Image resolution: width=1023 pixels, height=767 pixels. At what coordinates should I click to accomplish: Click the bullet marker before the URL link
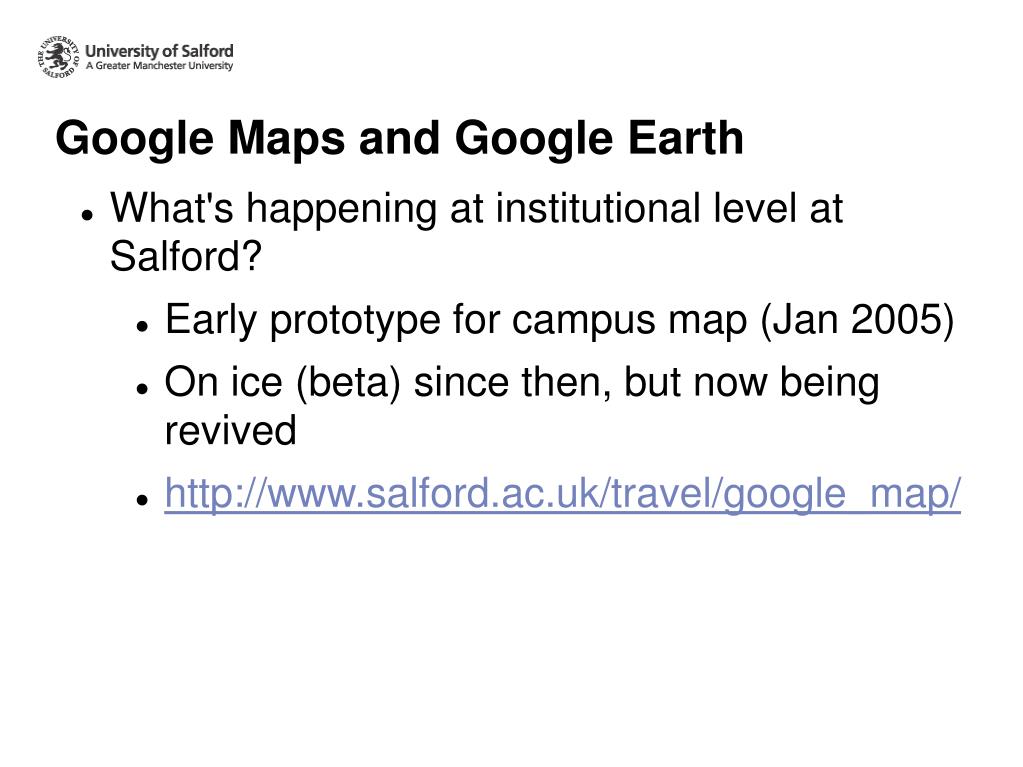(142, 499)
